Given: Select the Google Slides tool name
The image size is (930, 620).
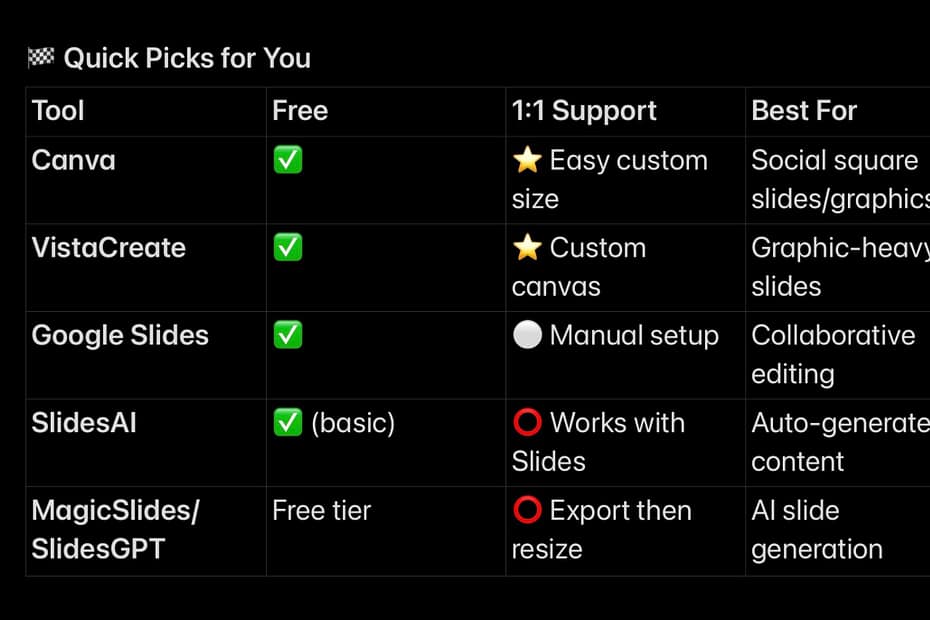Looking at the screenshot, I should click(120, 335).
